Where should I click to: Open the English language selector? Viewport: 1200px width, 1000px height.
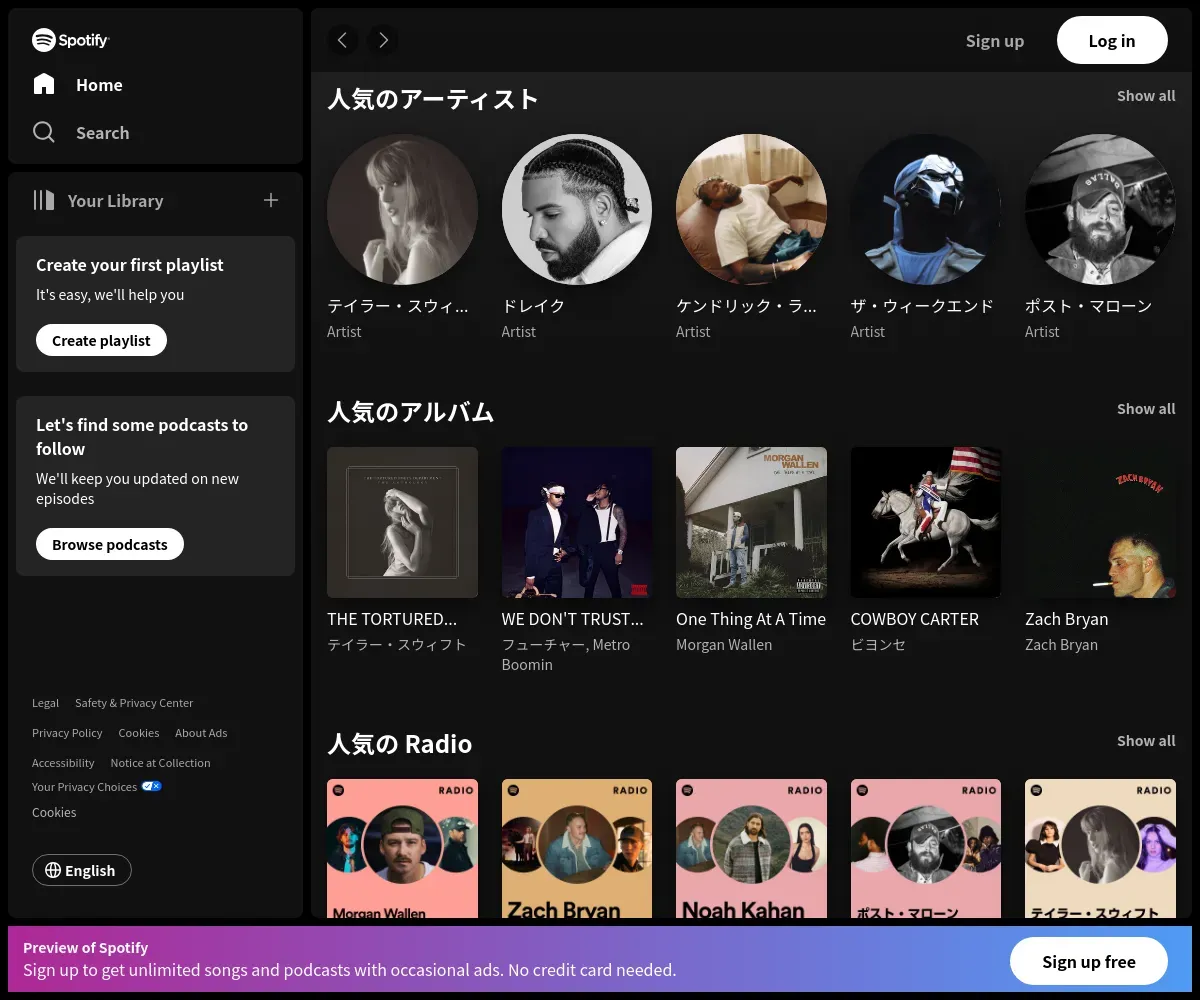pos(82,870)
